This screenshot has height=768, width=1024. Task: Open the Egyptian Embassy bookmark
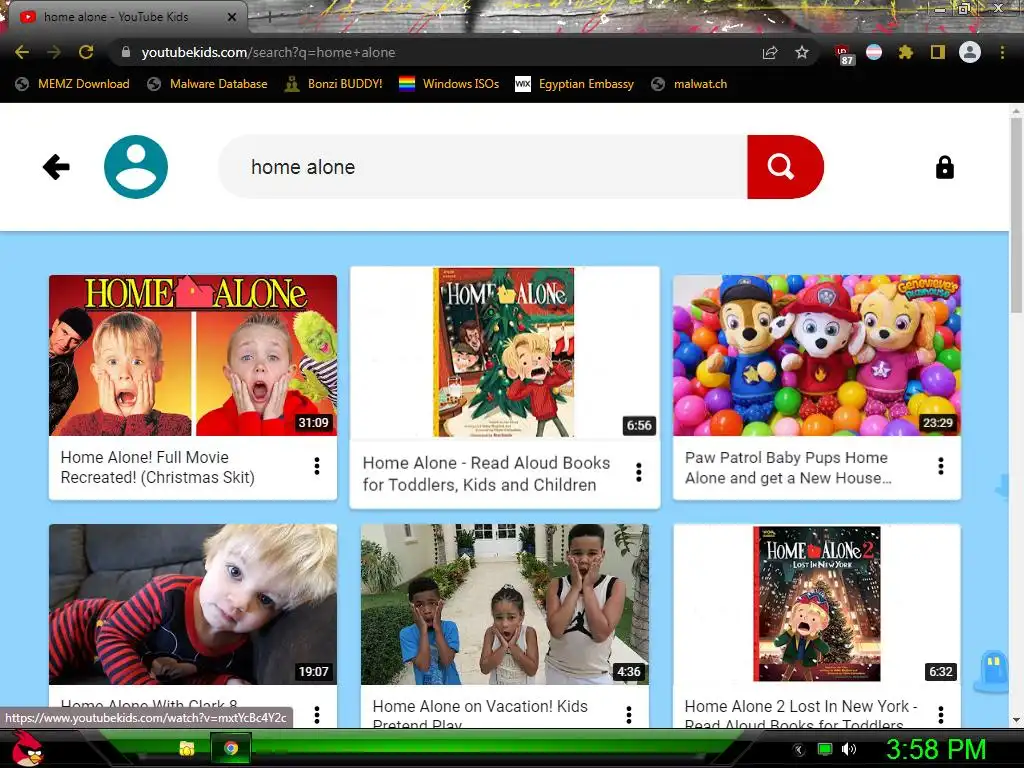click(575, 84)
